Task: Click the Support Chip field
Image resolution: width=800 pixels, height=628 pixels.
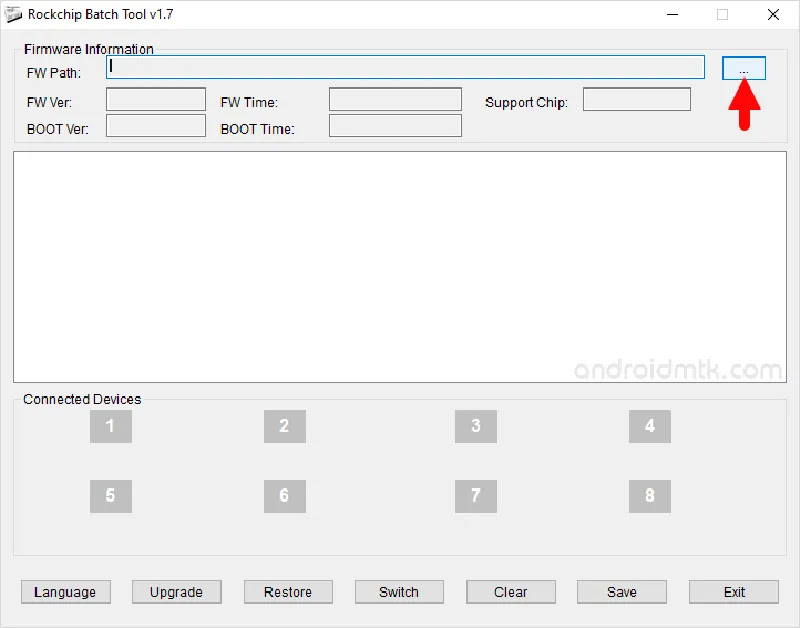Action: point(637,99)
